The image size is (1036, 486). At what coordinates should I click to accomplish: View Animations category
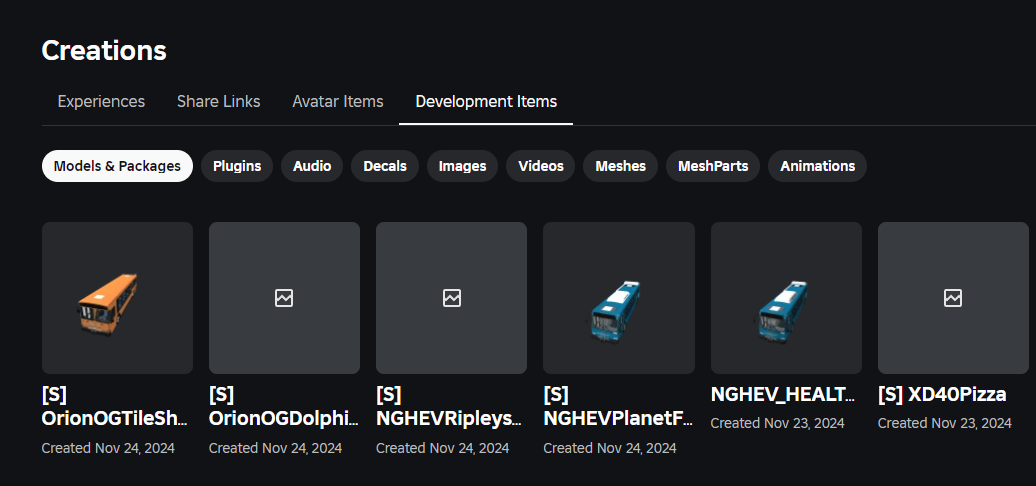pos(817,166)
